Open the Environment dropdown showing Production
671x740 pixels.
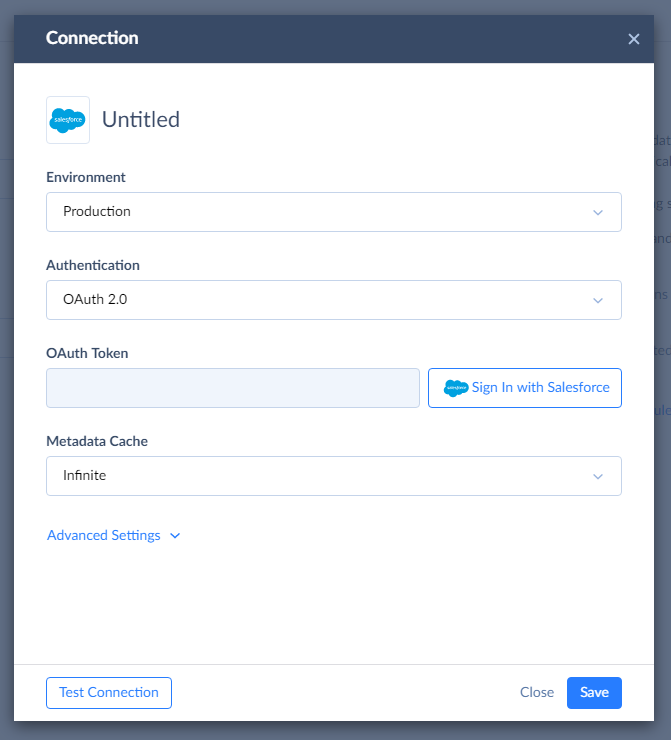(x=334, y=212)
